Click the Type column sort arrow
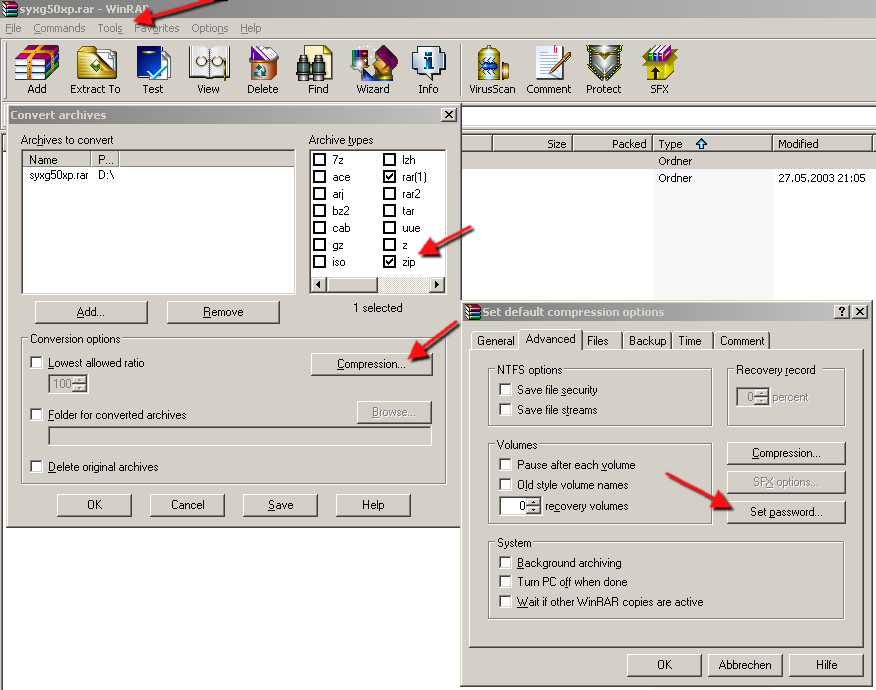 pyautogui.click(x=701, y=144)
